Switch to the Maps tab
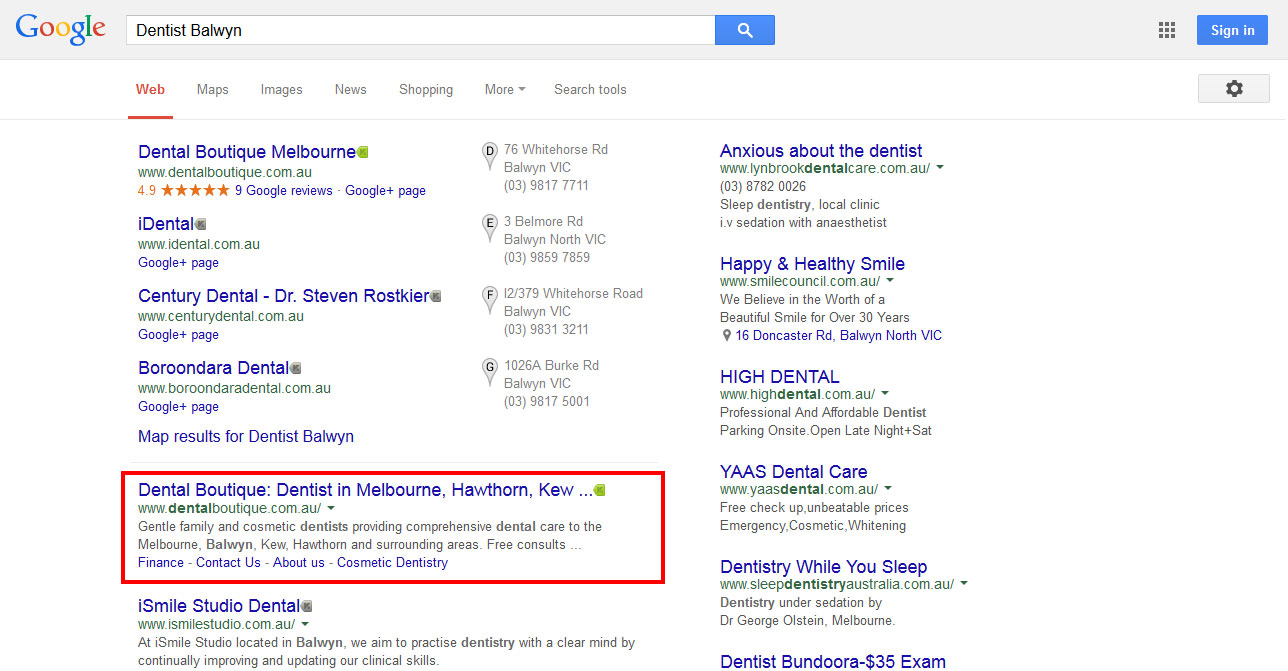 click(x=213, y=89)
